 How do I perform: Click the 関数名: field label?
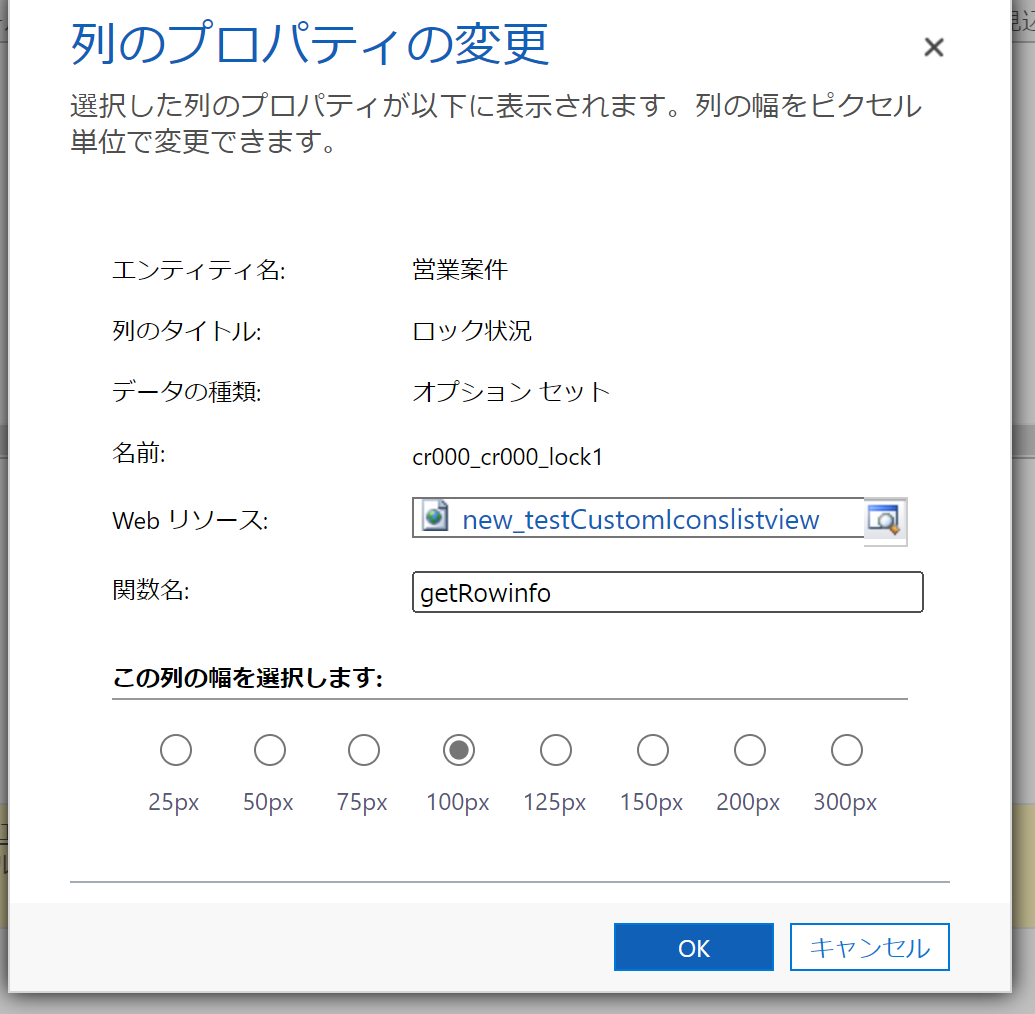click(150, 590)
